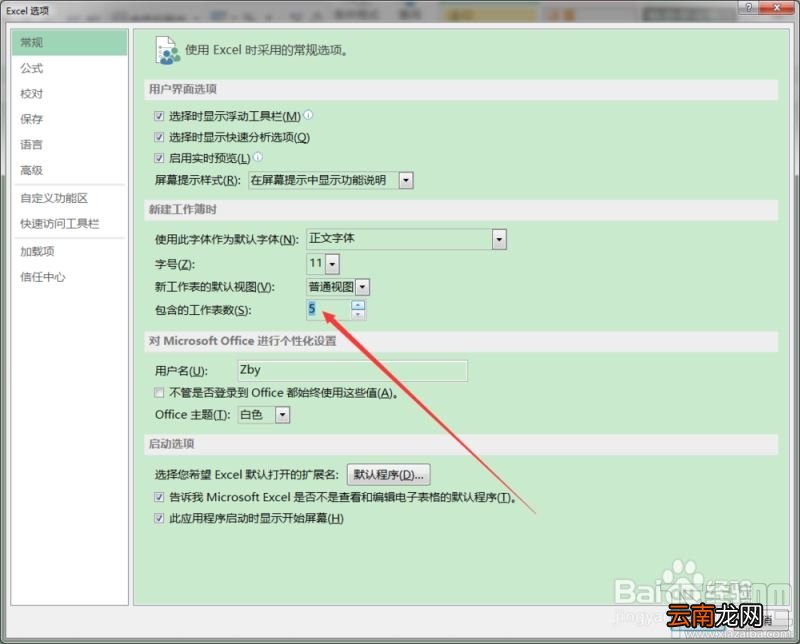Select the 常规 category in sidebar
The height and width of the screenshot is (644, 800).
(69, 42)
